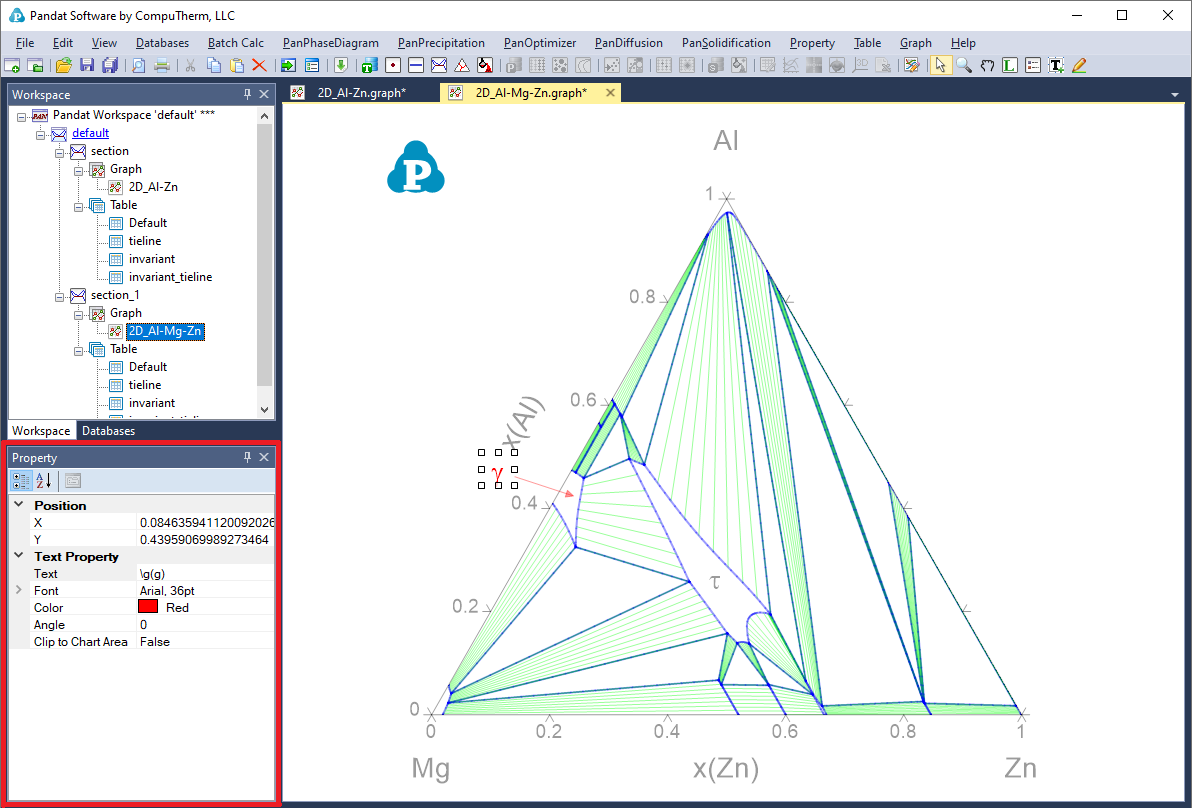
Task: Toggle Alphabetical sort in Property panel
Action: [x=43, y=481]
